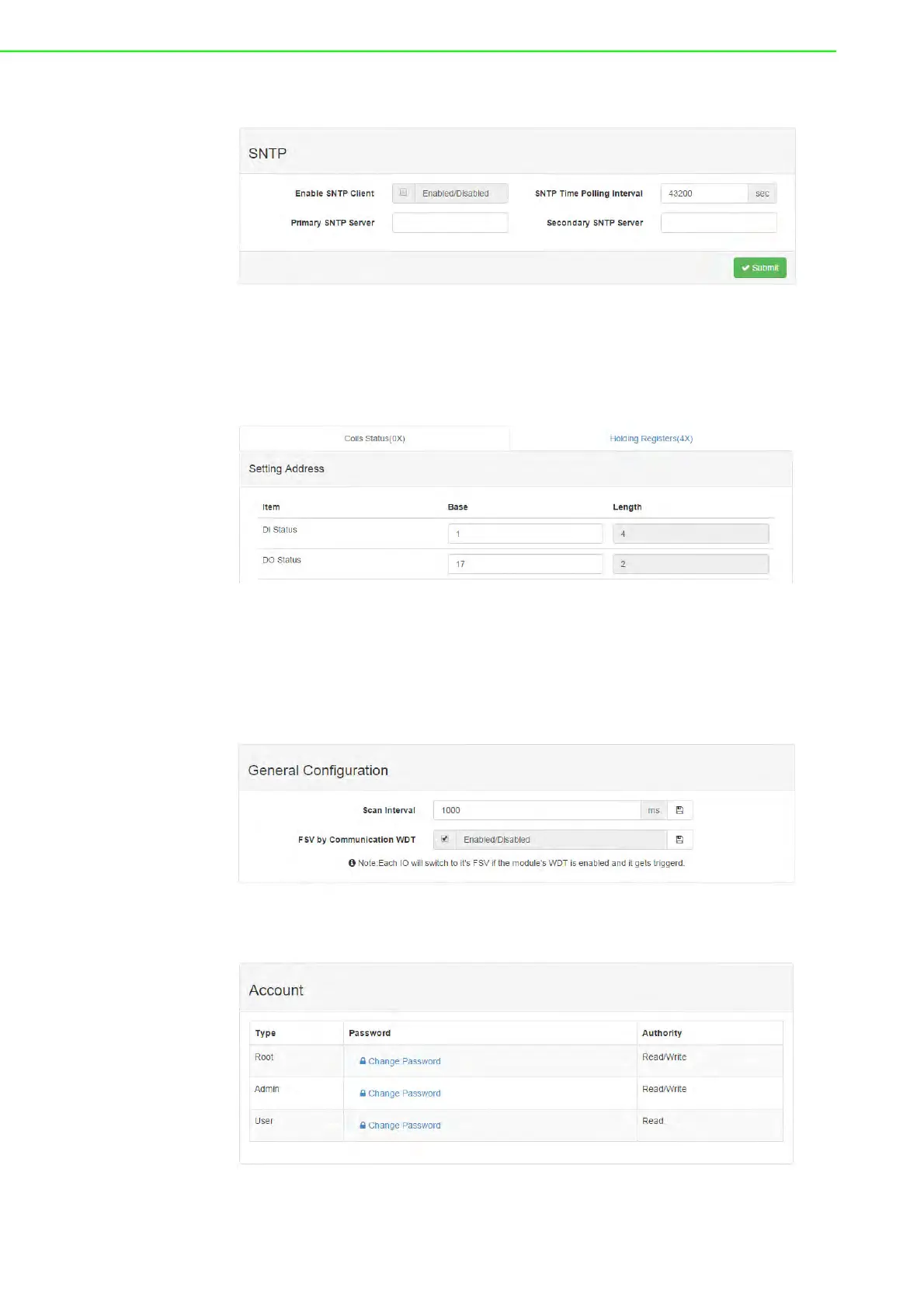Click the lock icon in the User row
This screenshot has height=1308, width=924.
tap(363, 1125)
